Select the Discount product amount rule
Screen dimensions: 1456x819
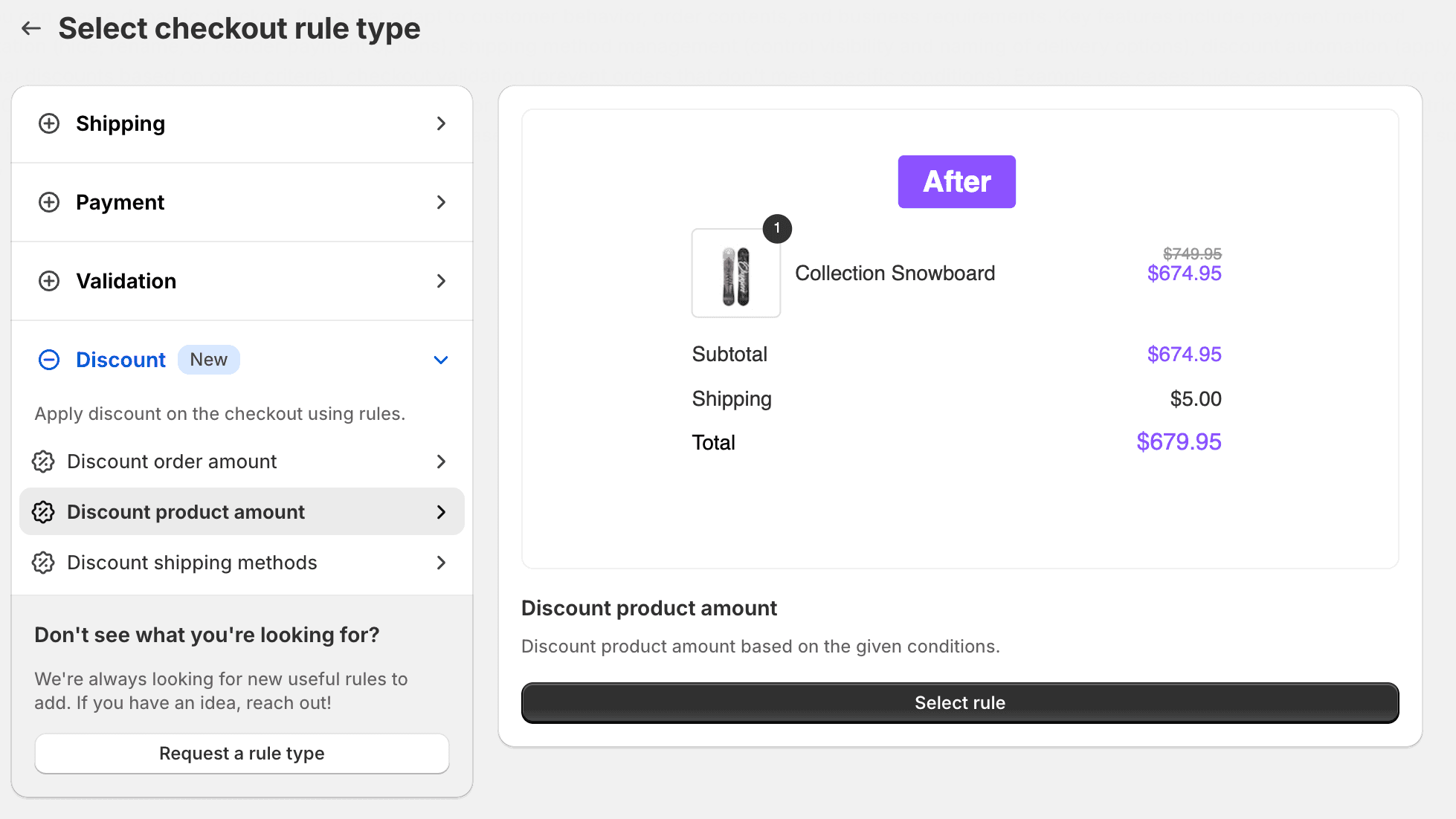coord(186,511)
